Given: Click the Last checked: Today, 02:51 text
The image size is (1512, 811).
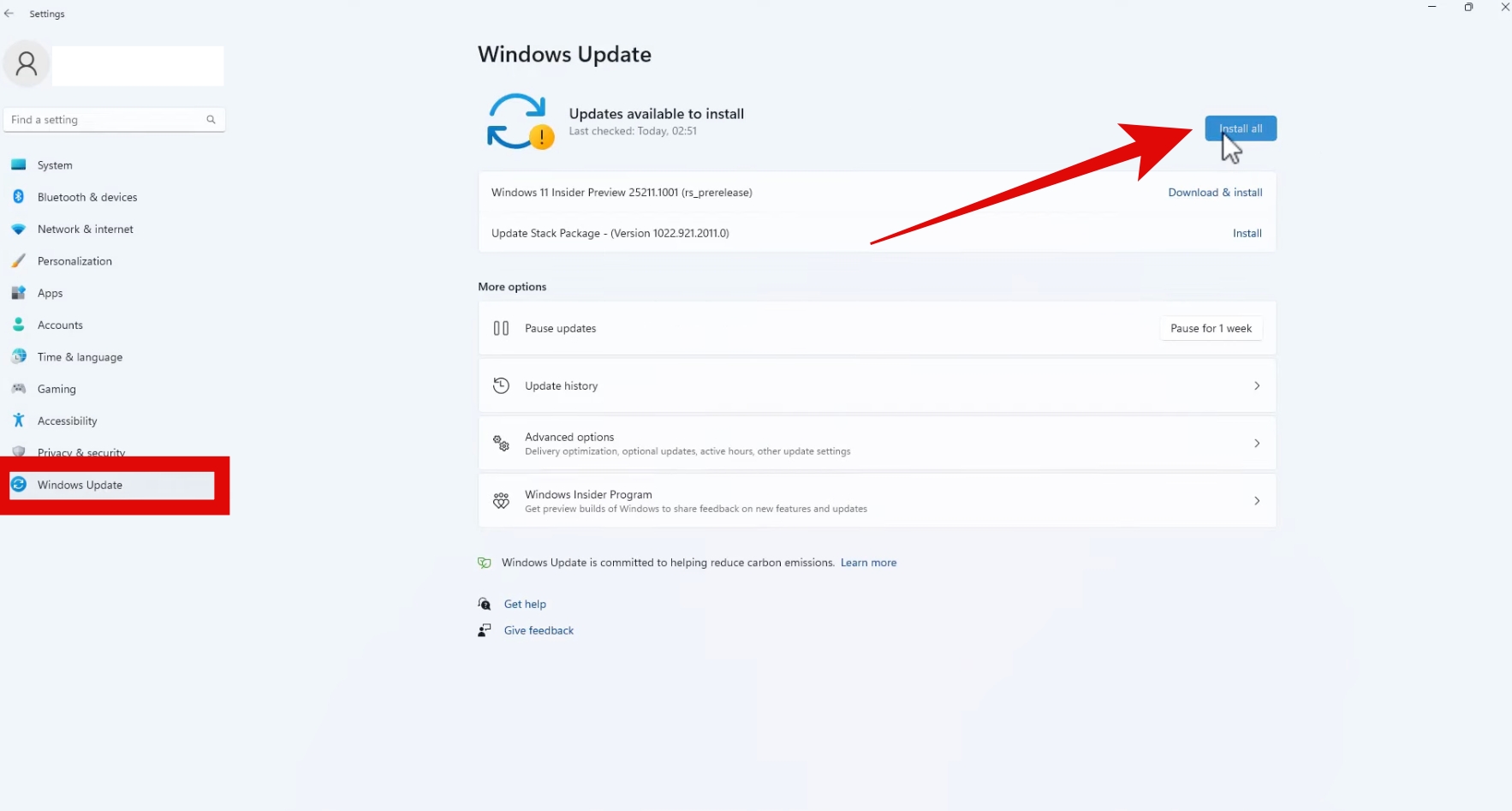Looking at the screenshot, I should [x=633, y=131].
